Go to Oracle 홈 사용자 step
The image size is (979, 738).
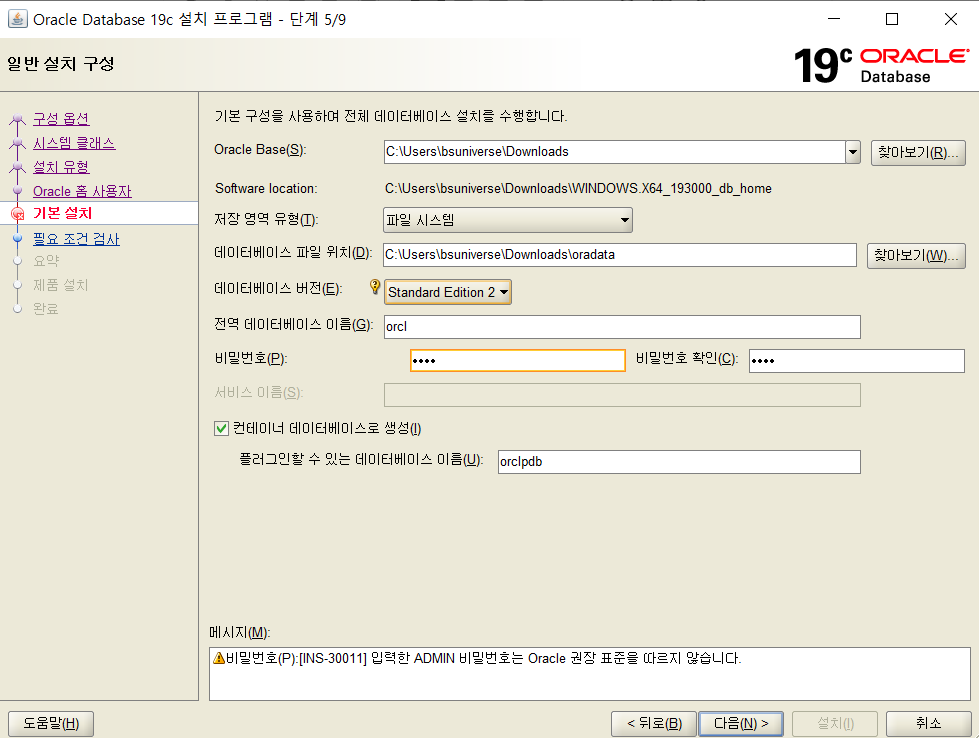coord(82,191)
